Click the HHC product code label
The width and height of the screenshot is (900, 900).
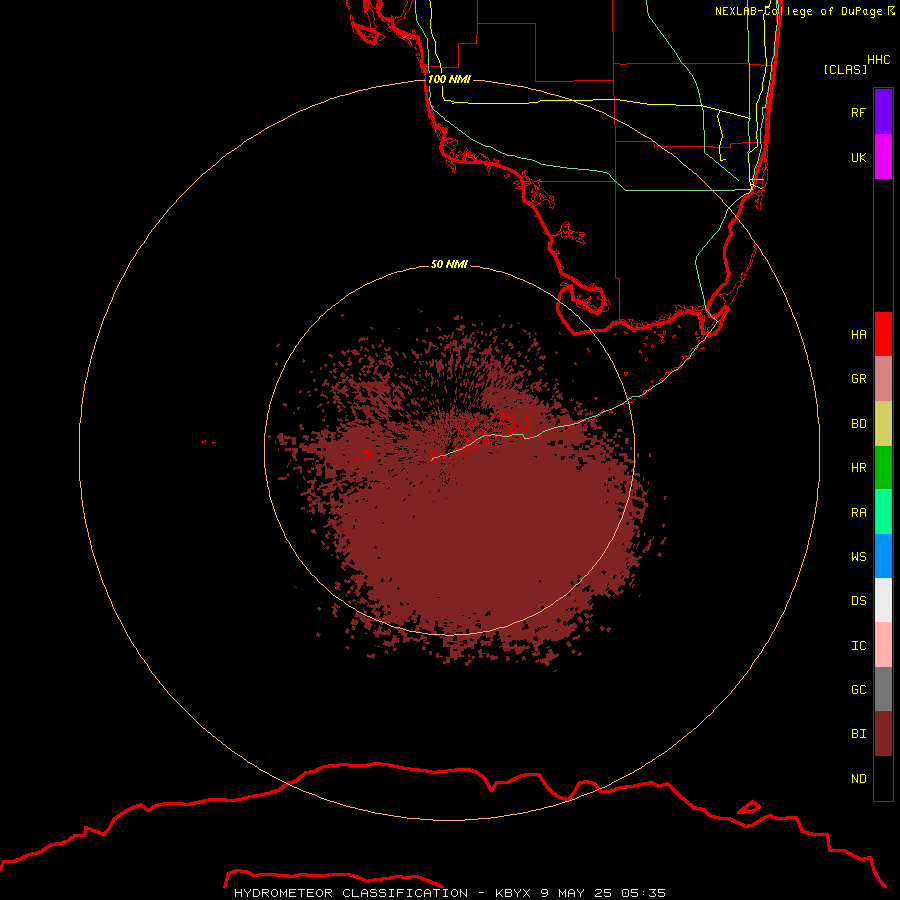pyautogui.click(x=878, y=60)
